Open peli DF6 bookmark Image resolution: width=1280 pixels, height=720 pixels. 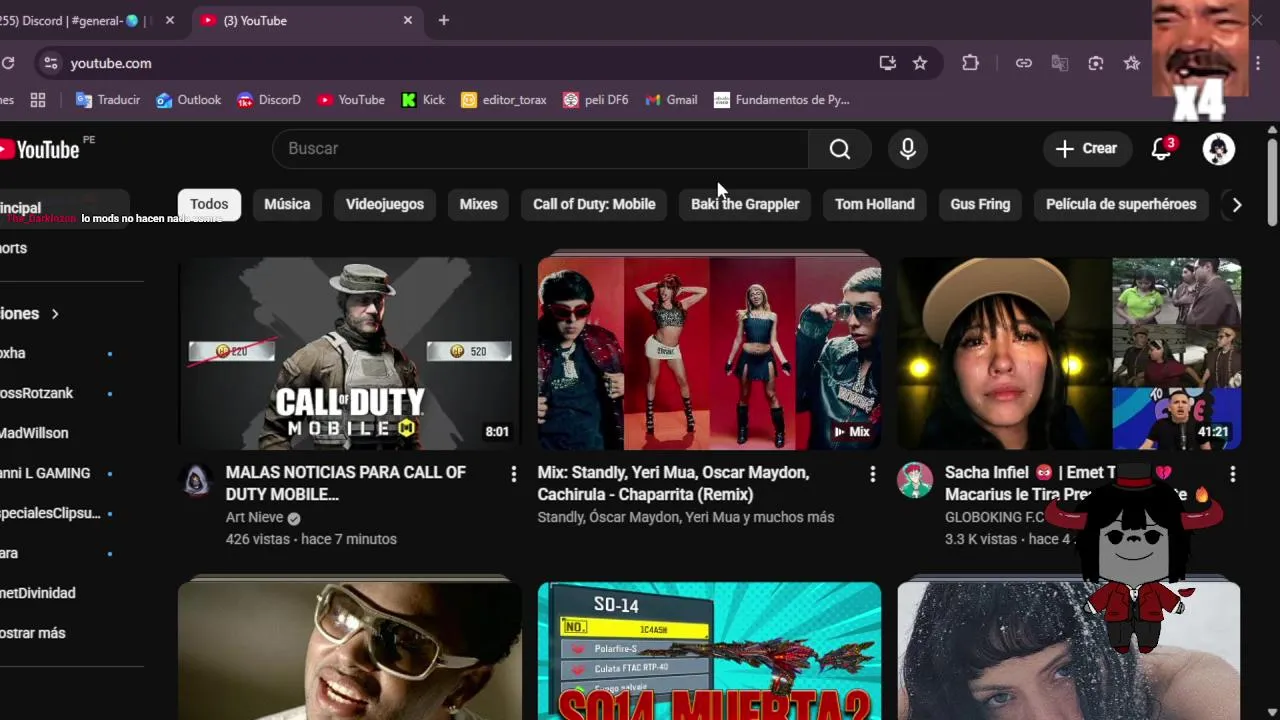tap(596, 100)
